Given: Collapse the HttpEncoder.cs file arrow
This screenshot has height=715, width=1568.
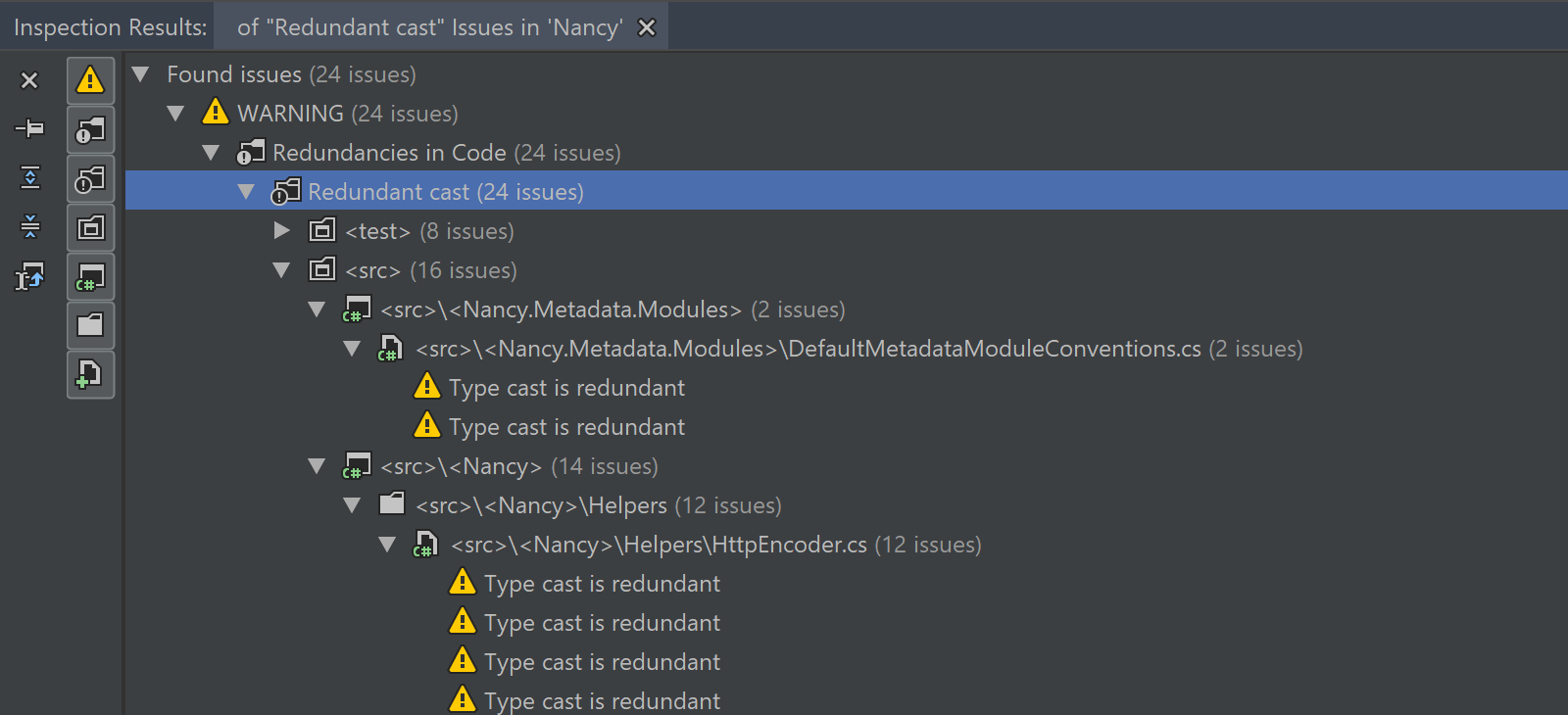Looking at the screenshot, I should coord(387,545).
